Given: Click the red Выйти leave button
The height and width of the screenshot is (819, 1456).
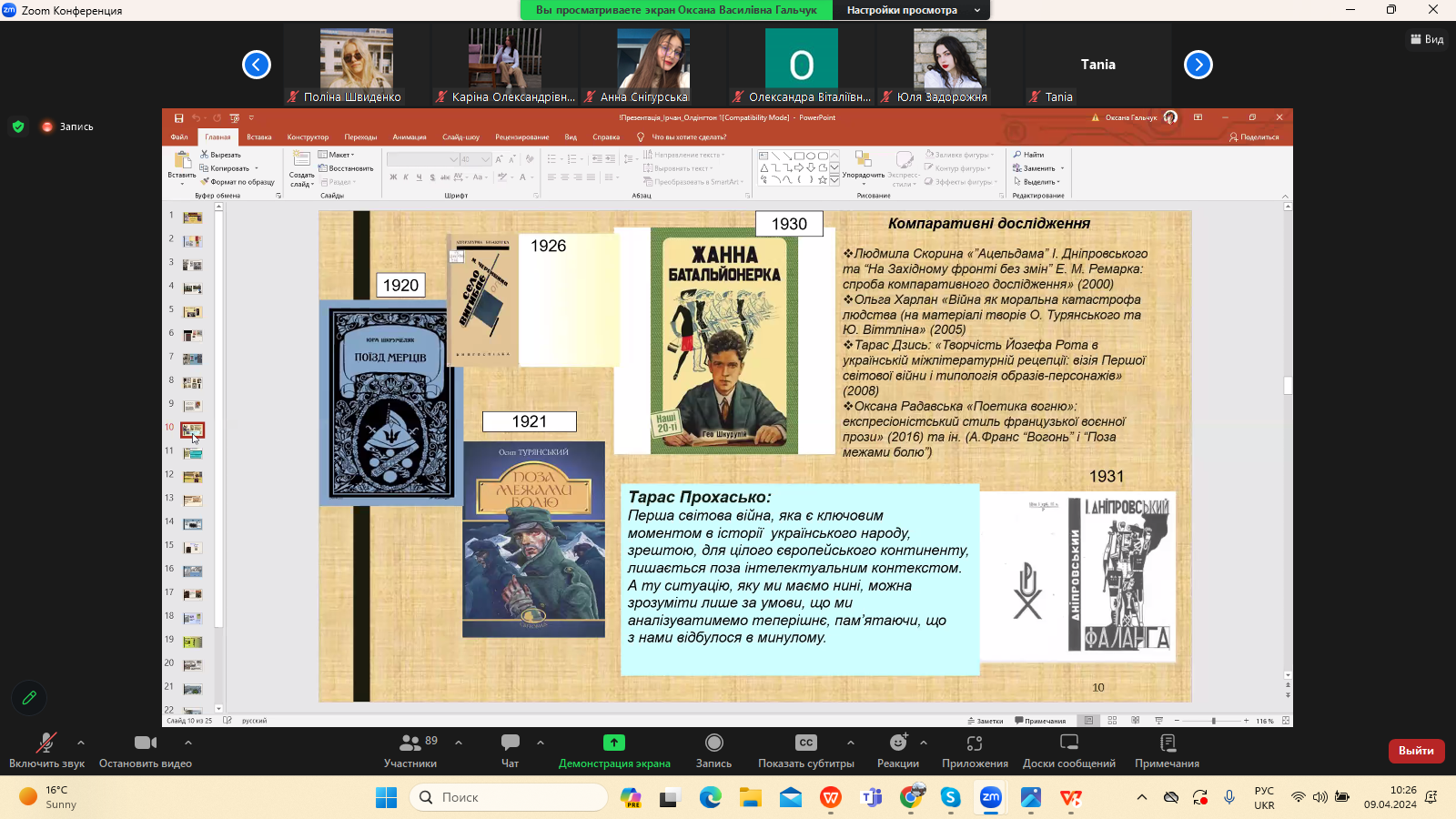Looking at the screenshot, I should (1416, 751).
